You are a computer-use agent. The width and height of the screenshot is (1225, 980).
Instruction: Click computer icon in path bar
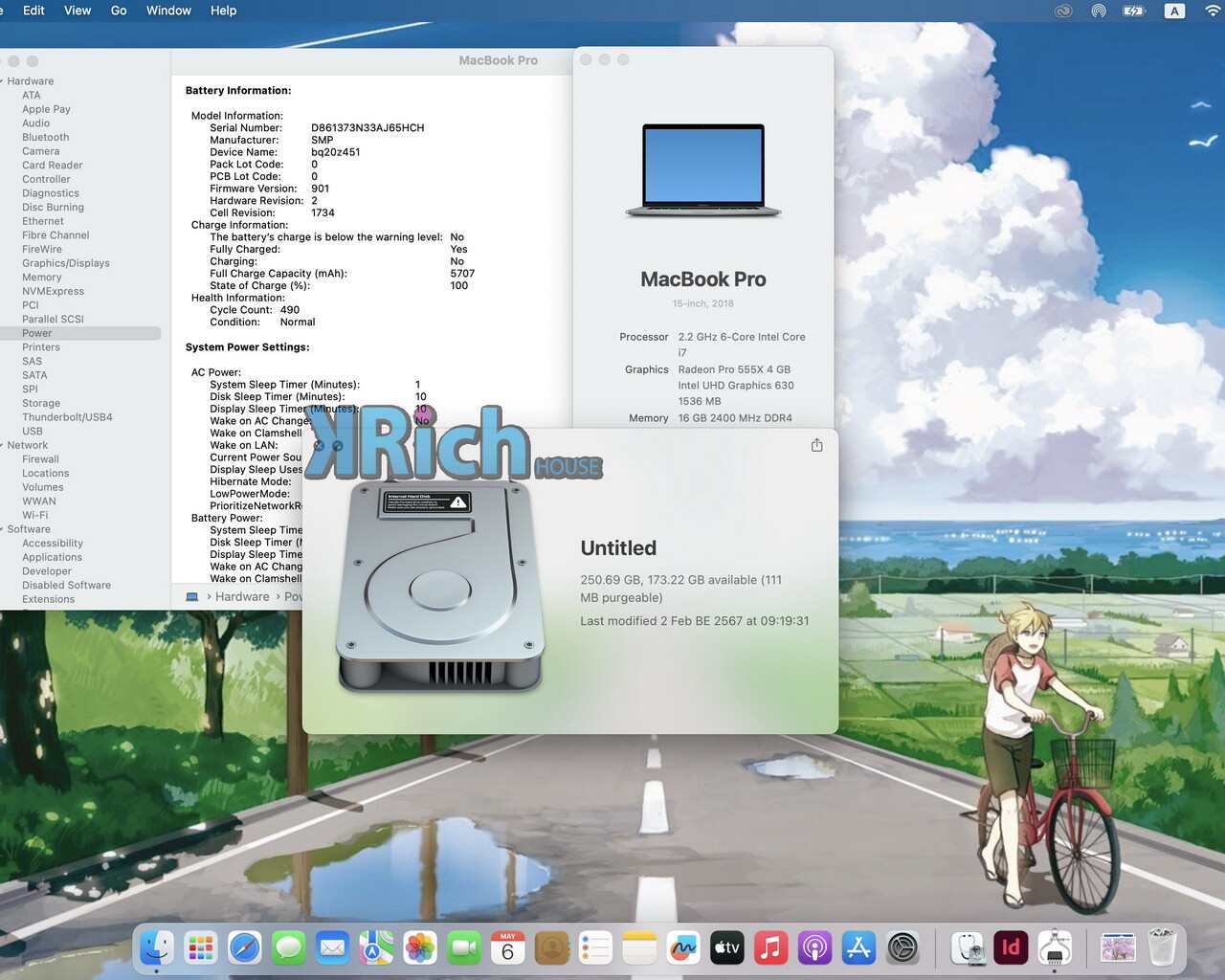[x=191, y=596]
